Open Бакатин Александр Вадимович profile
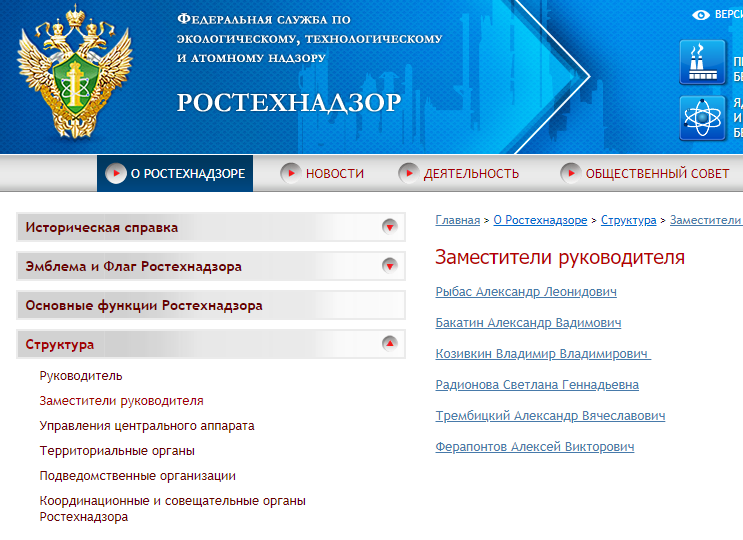This screenshot has width=743, height=540. click(528, 323)
